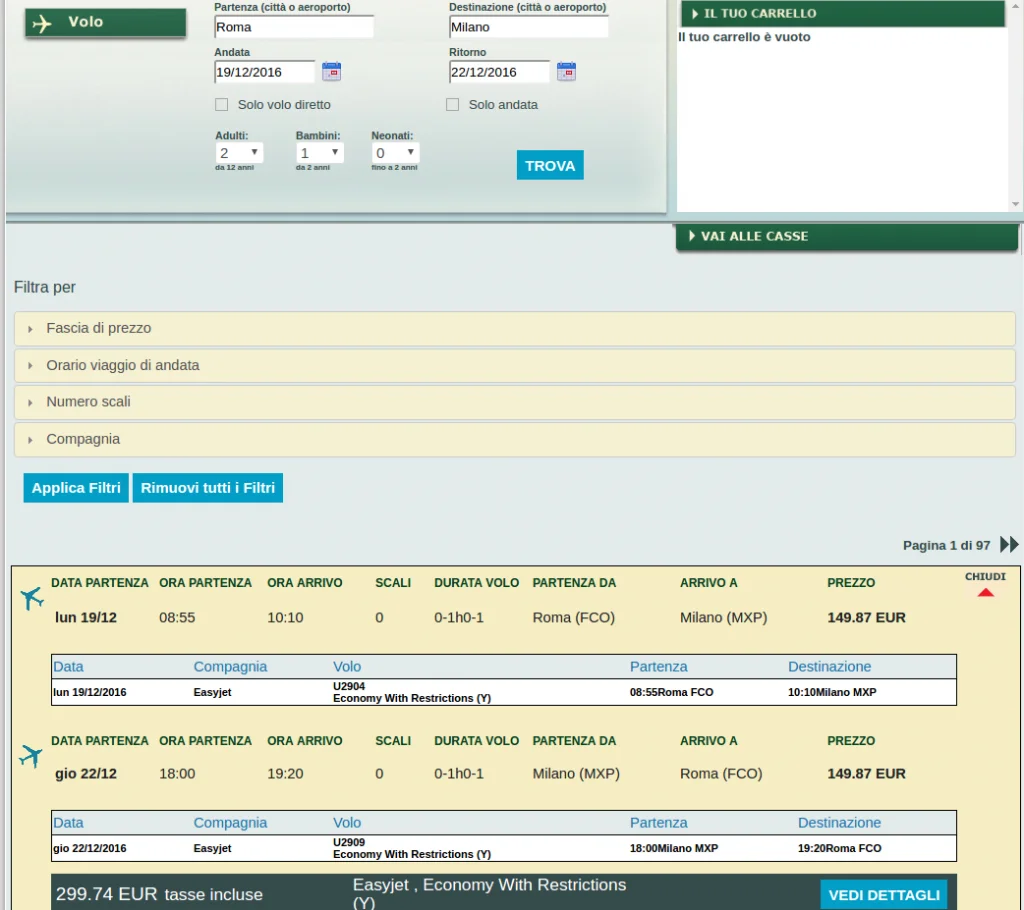Click the Volo airplane icon
Image resolution: width=1024 pixels, height=910 pixels.
tap(42, 24)
